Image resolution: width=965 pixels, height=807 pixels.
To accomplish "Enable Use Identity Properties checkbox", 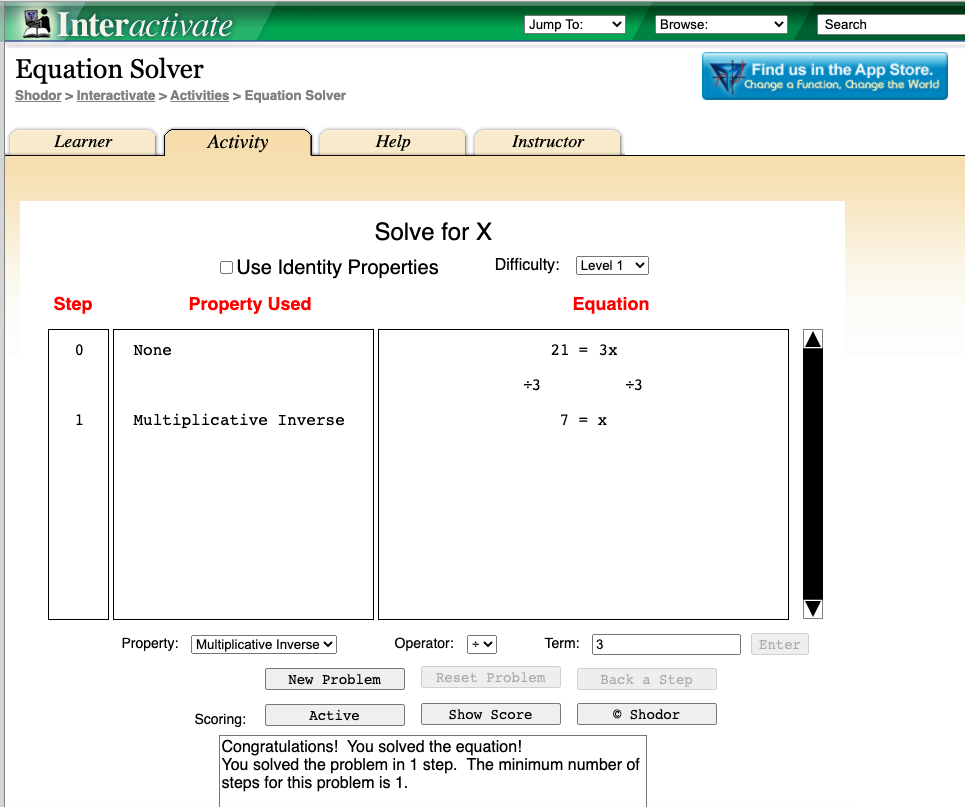I will tap(227, 268).
